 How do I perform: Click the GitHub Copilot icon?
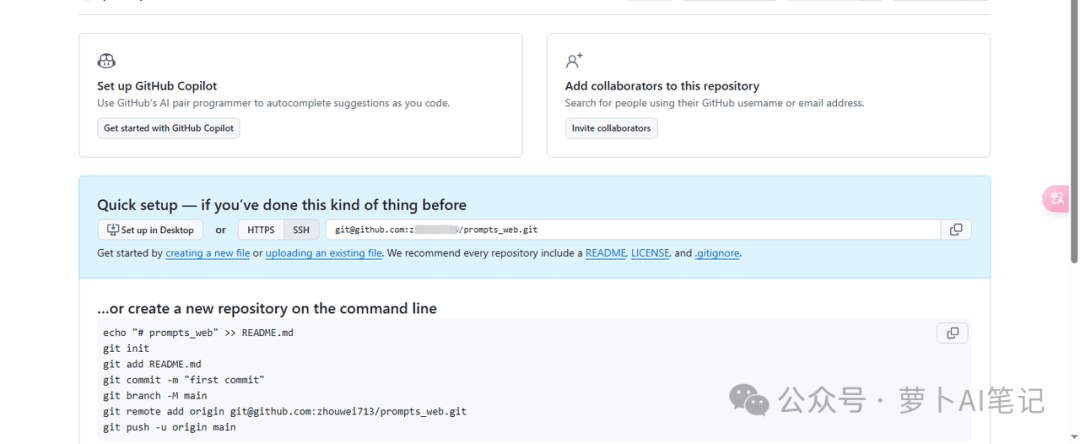106,61
